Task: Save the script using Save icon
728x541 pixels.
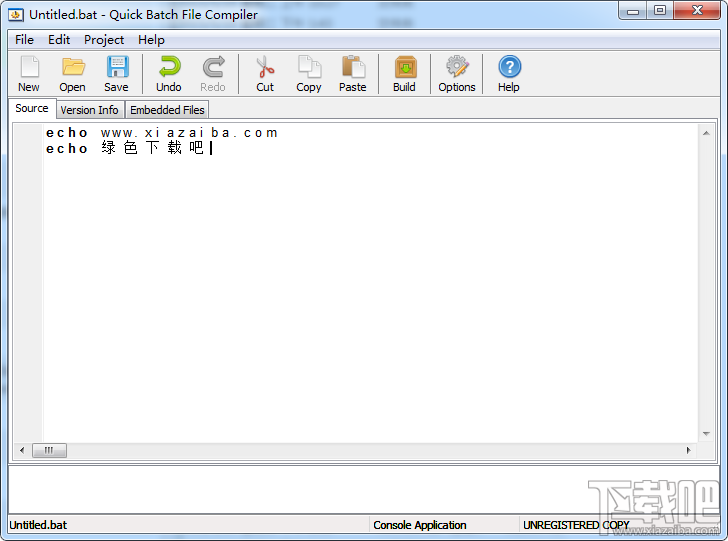Action: (x=117, y=73)
